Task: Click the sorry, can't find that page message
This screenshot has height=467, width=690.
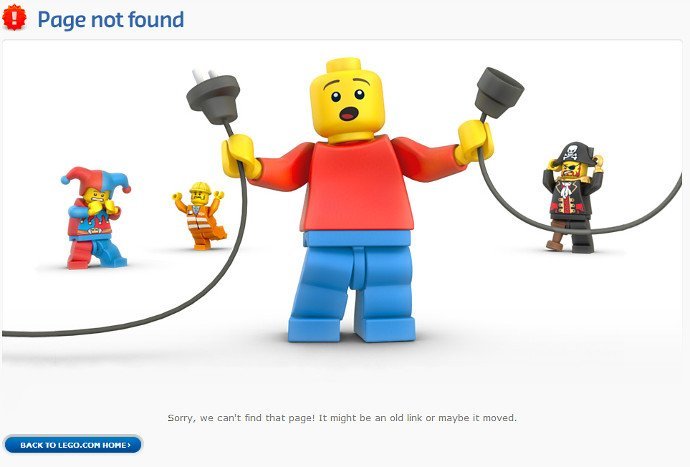Action: click(x=342, y=417)
